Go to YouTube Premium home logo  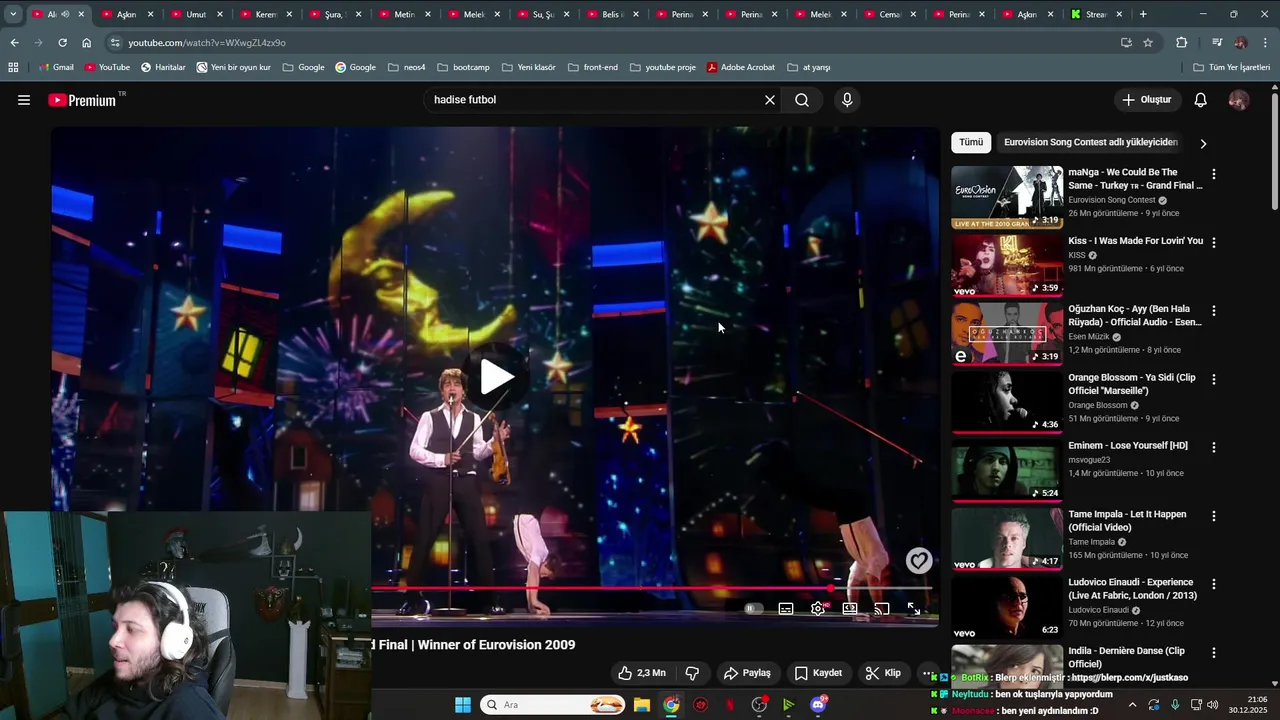[x=82, y=100]
